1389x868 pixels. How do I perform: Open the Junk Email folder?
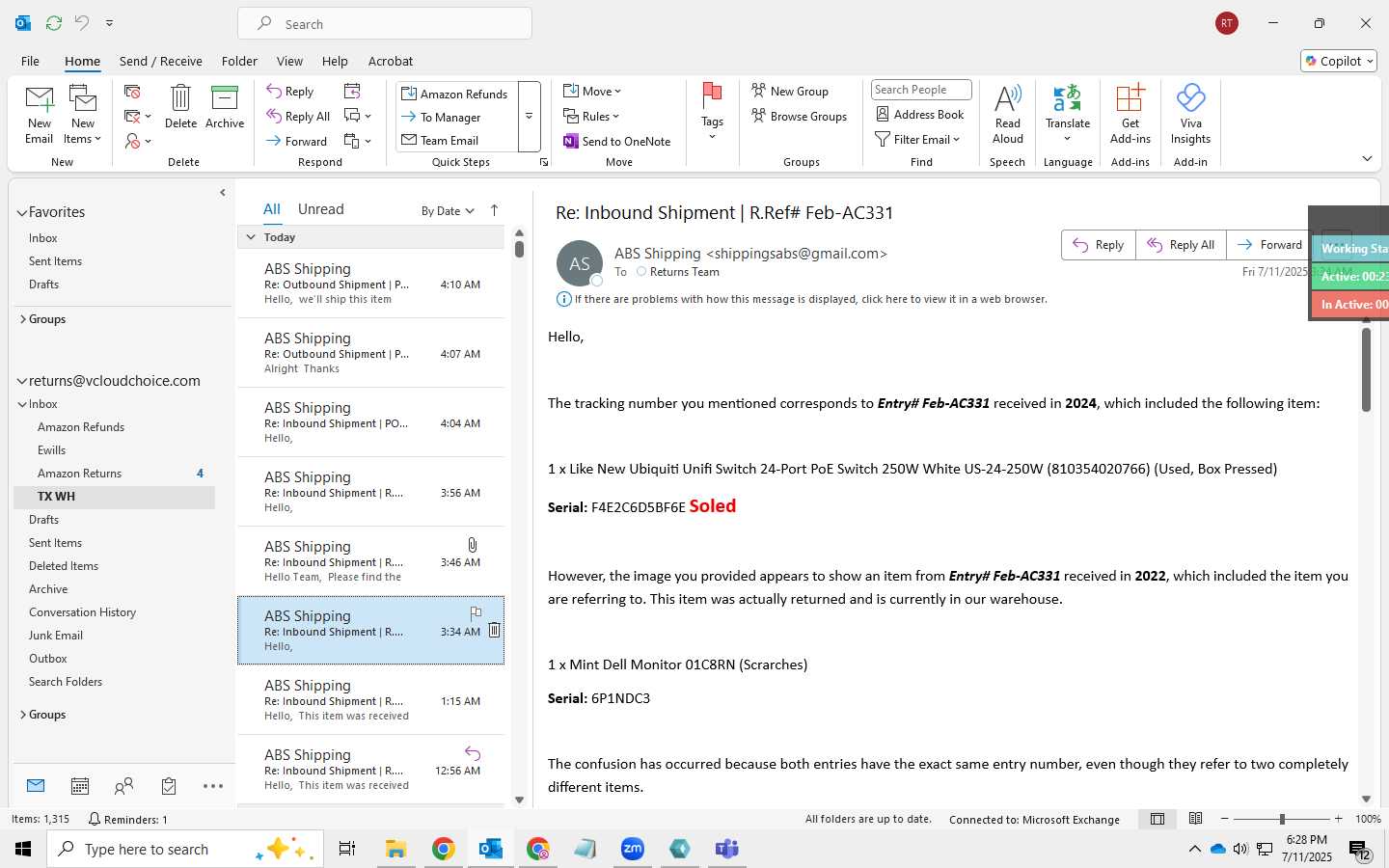coord(114,636)
